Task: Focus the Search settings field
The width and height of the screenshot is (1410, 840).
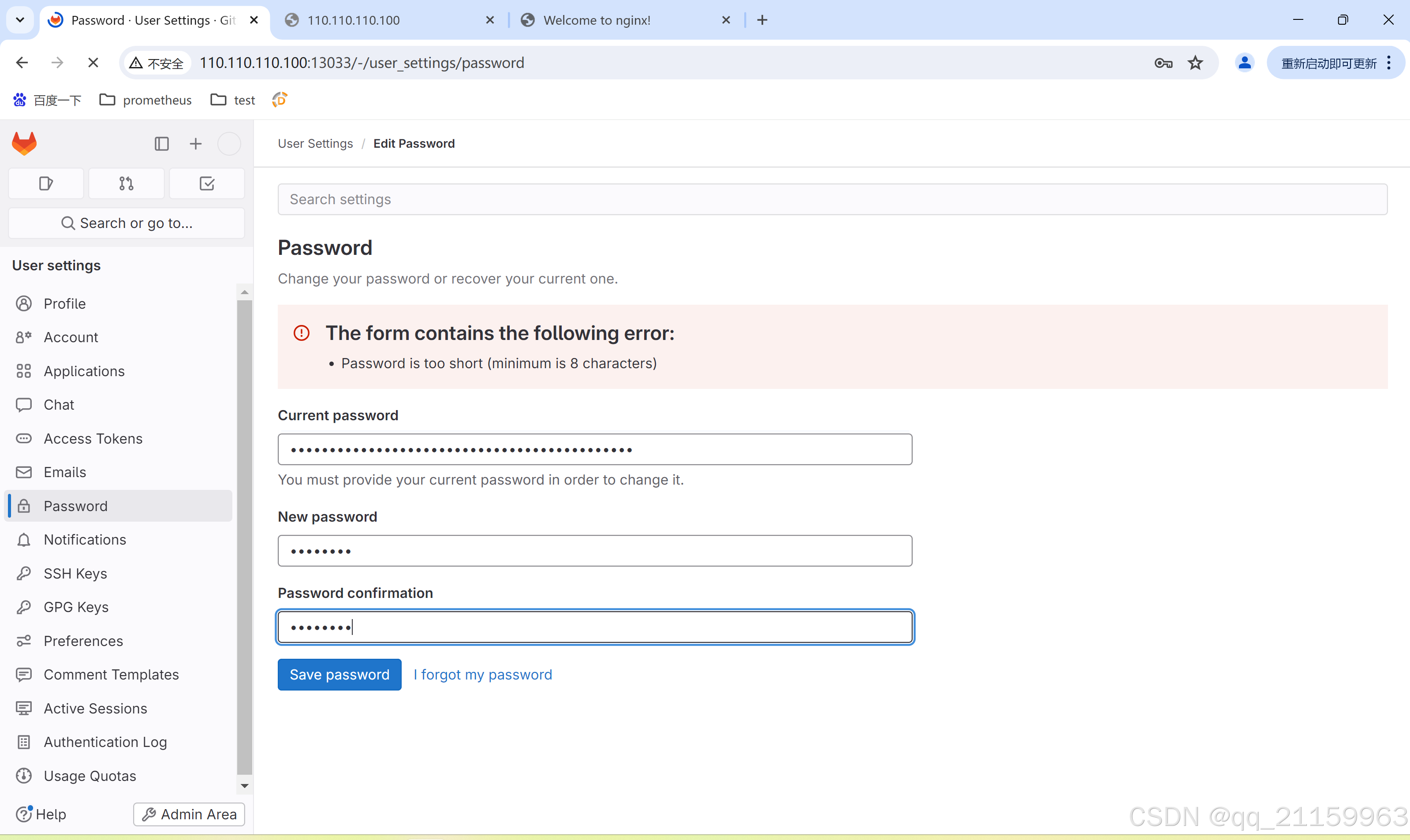Action: [x=832, y=199]
